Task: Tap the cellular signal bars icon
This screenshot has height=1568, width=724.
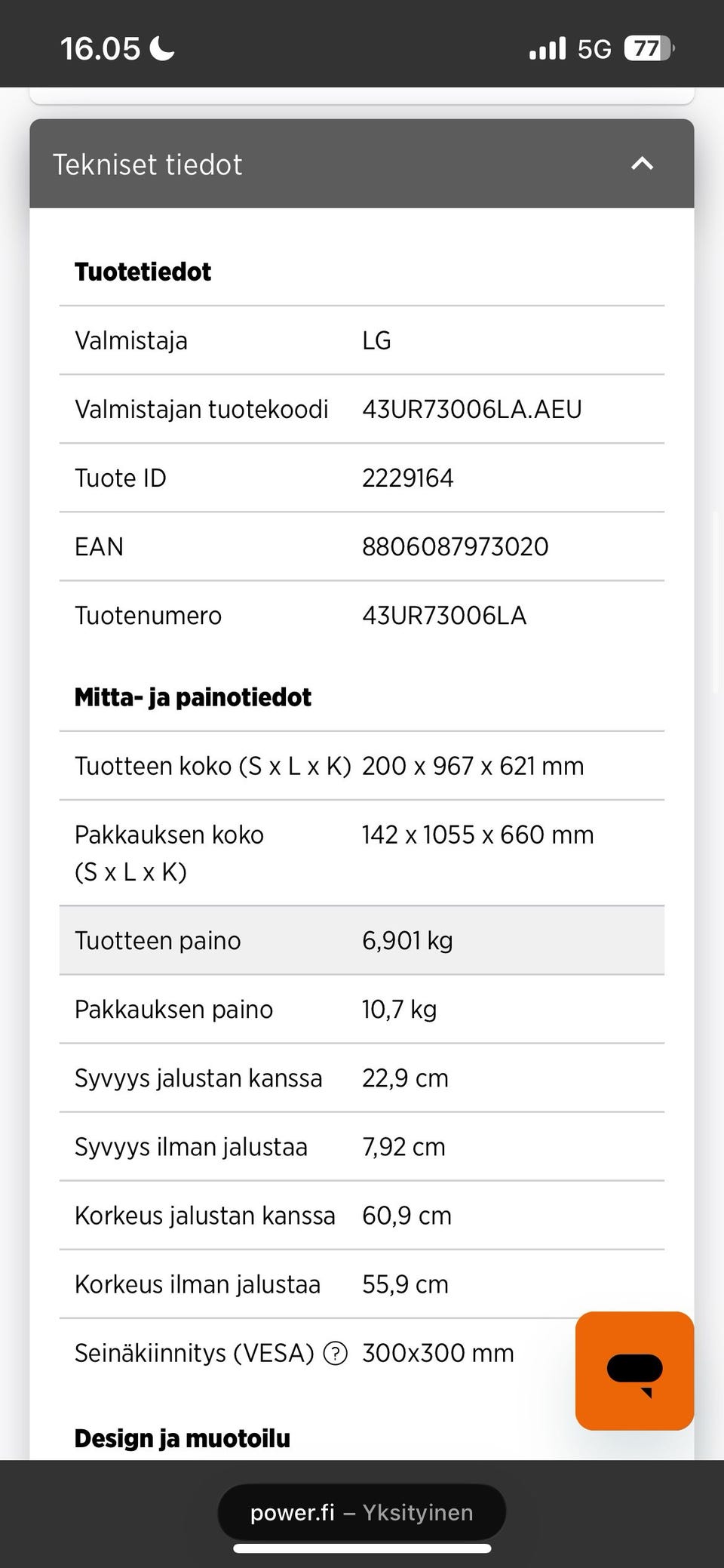Action: (x=548, y=49)
